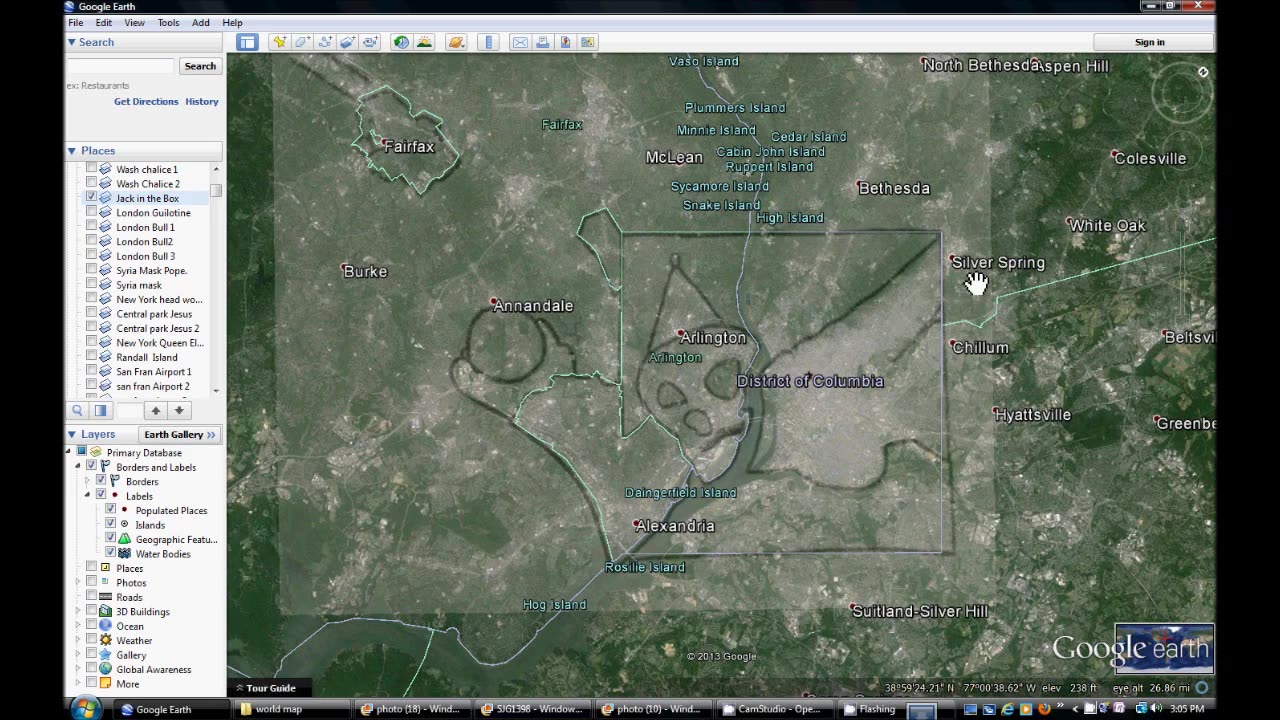Click the Record a Tour camera icon
This screenshot has height=720, width=1280.
coord(370,42)
